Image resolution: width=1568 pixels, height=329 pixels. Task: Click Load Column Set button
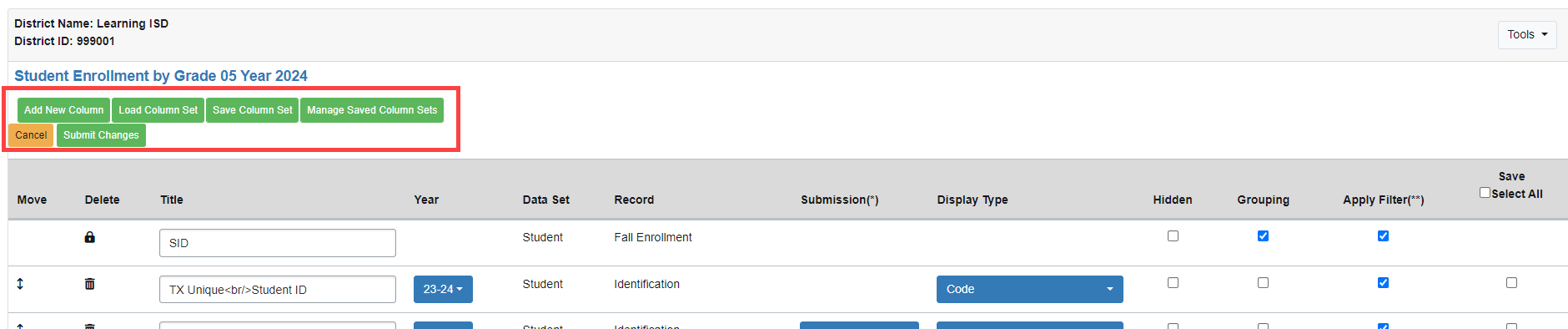(x=158, y=110)
